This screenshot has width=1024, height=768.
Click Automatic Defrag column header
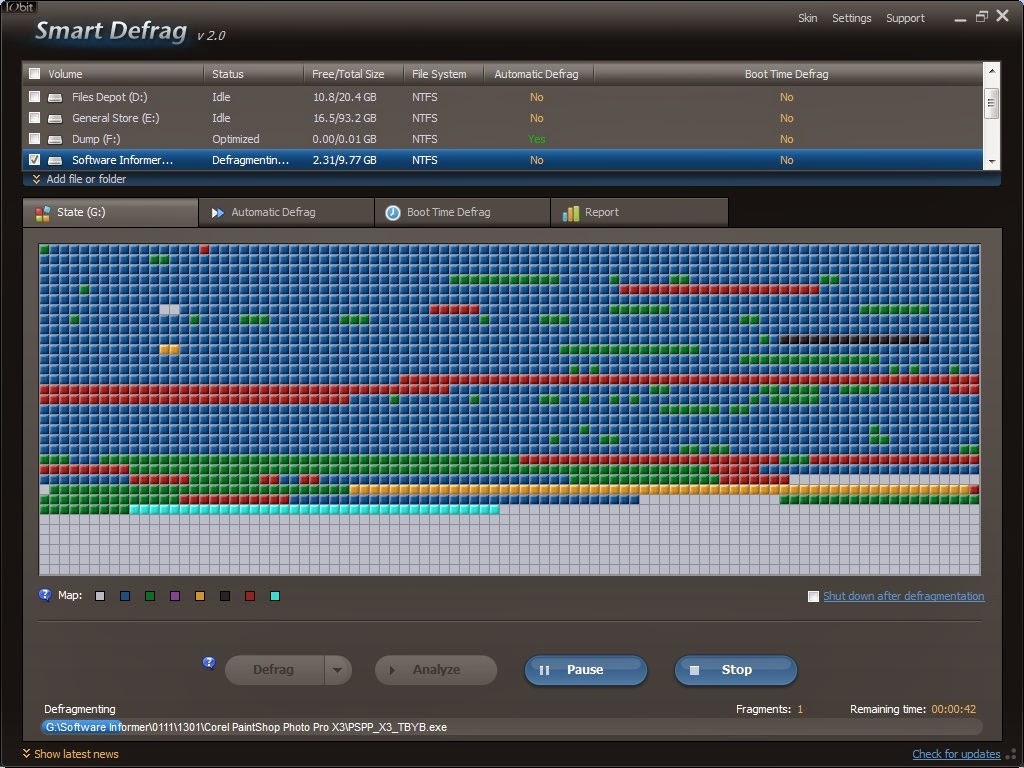(x=538, y=74)
